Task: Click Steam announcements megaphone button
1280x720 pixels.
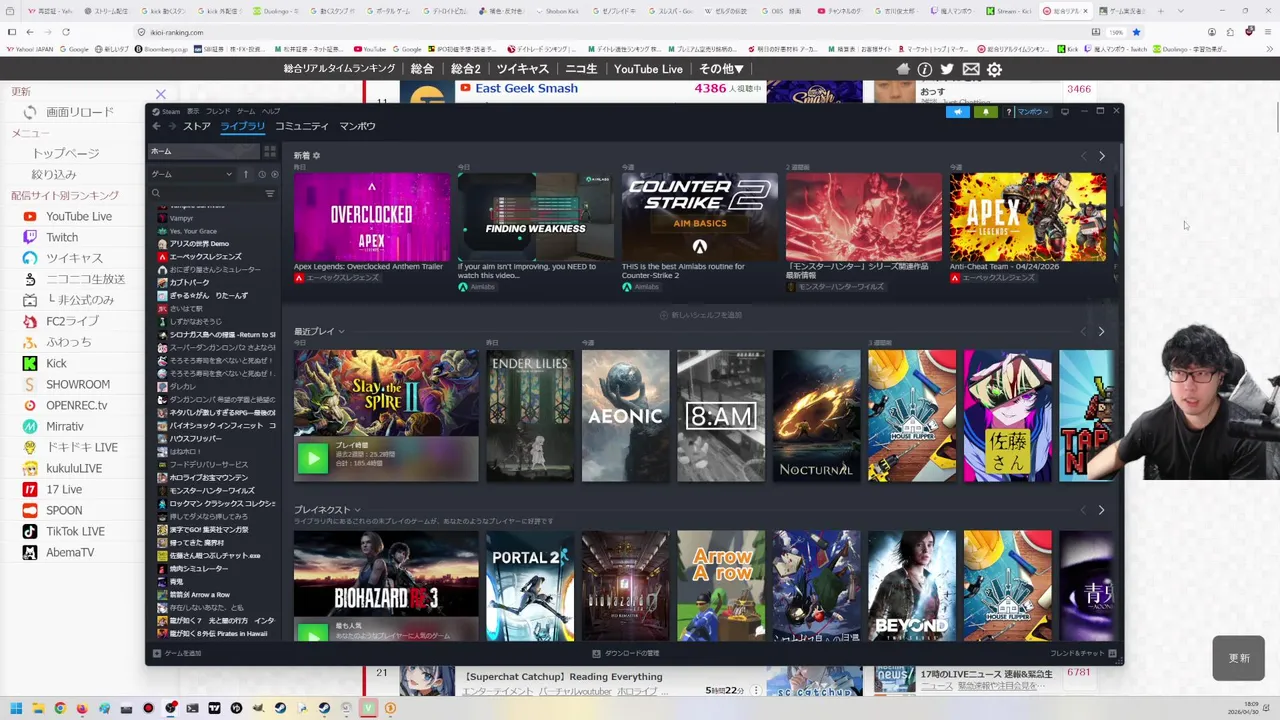Action: (958, 112)
